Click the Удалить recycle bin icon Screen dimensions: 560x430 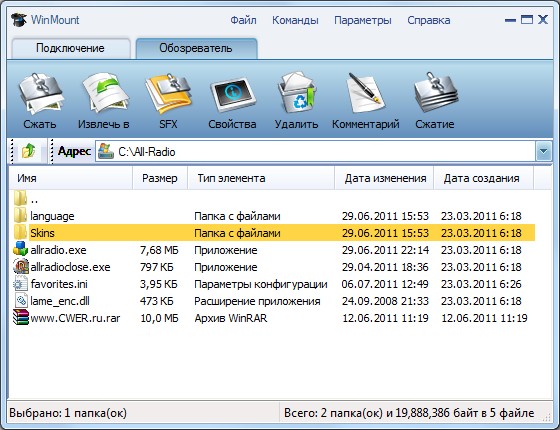(x=297, y=94)
